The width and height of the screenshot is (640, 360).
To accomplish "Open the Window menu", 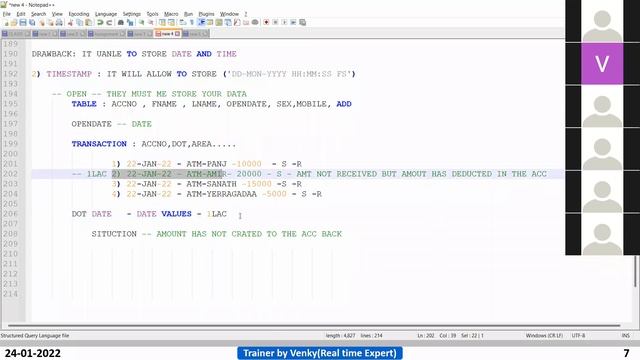I will [229, 14].
